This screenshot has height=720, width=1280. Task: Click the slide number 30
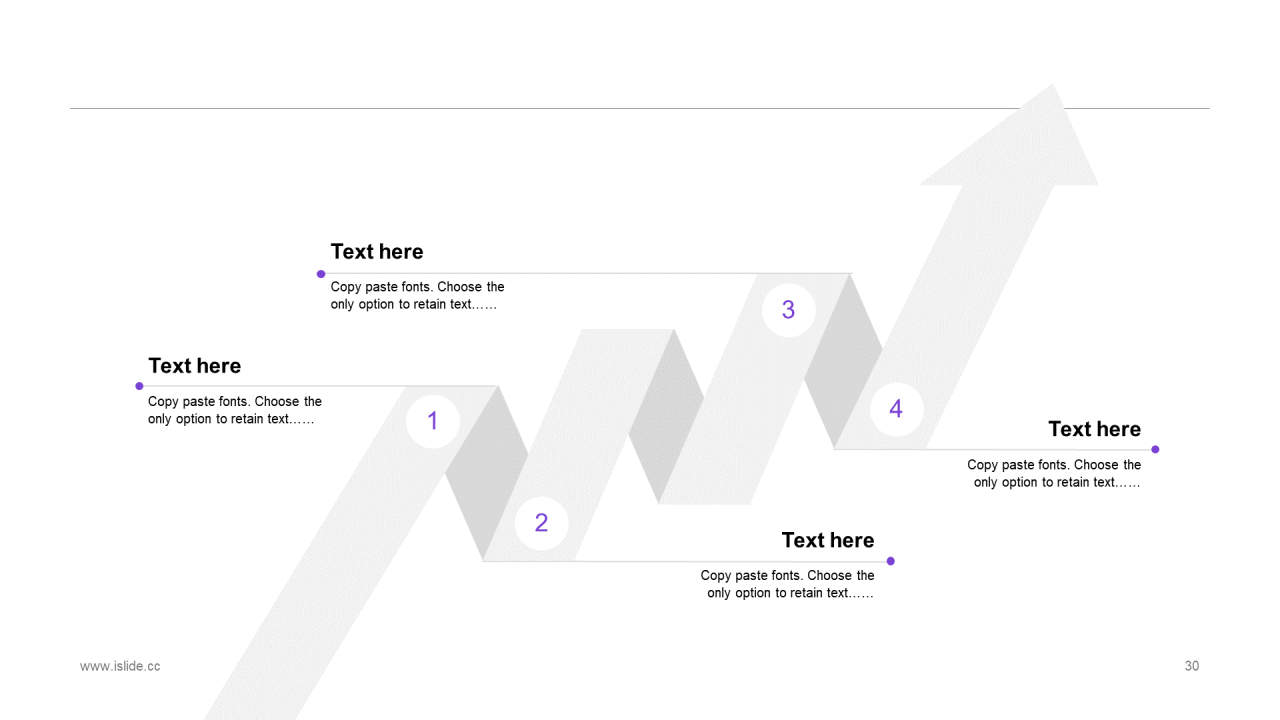(x=1192, y=666)
